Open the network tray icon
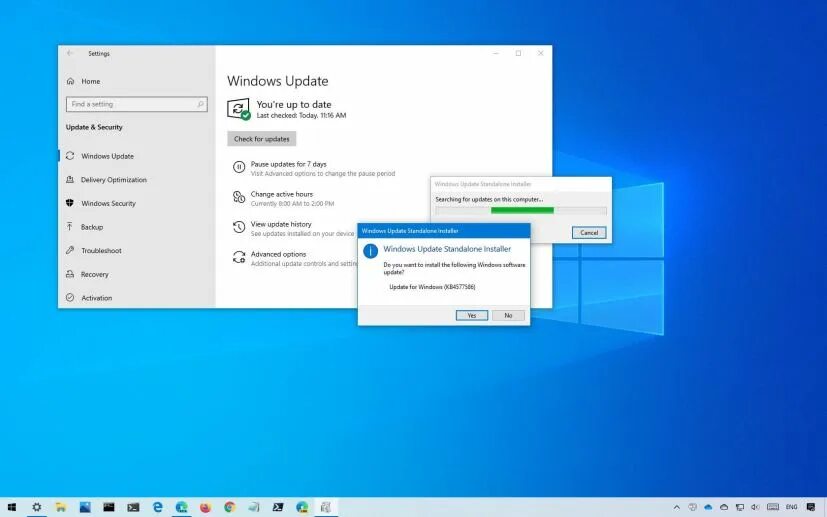This screenshot has width=827, height=517. (x=739, y=507)
